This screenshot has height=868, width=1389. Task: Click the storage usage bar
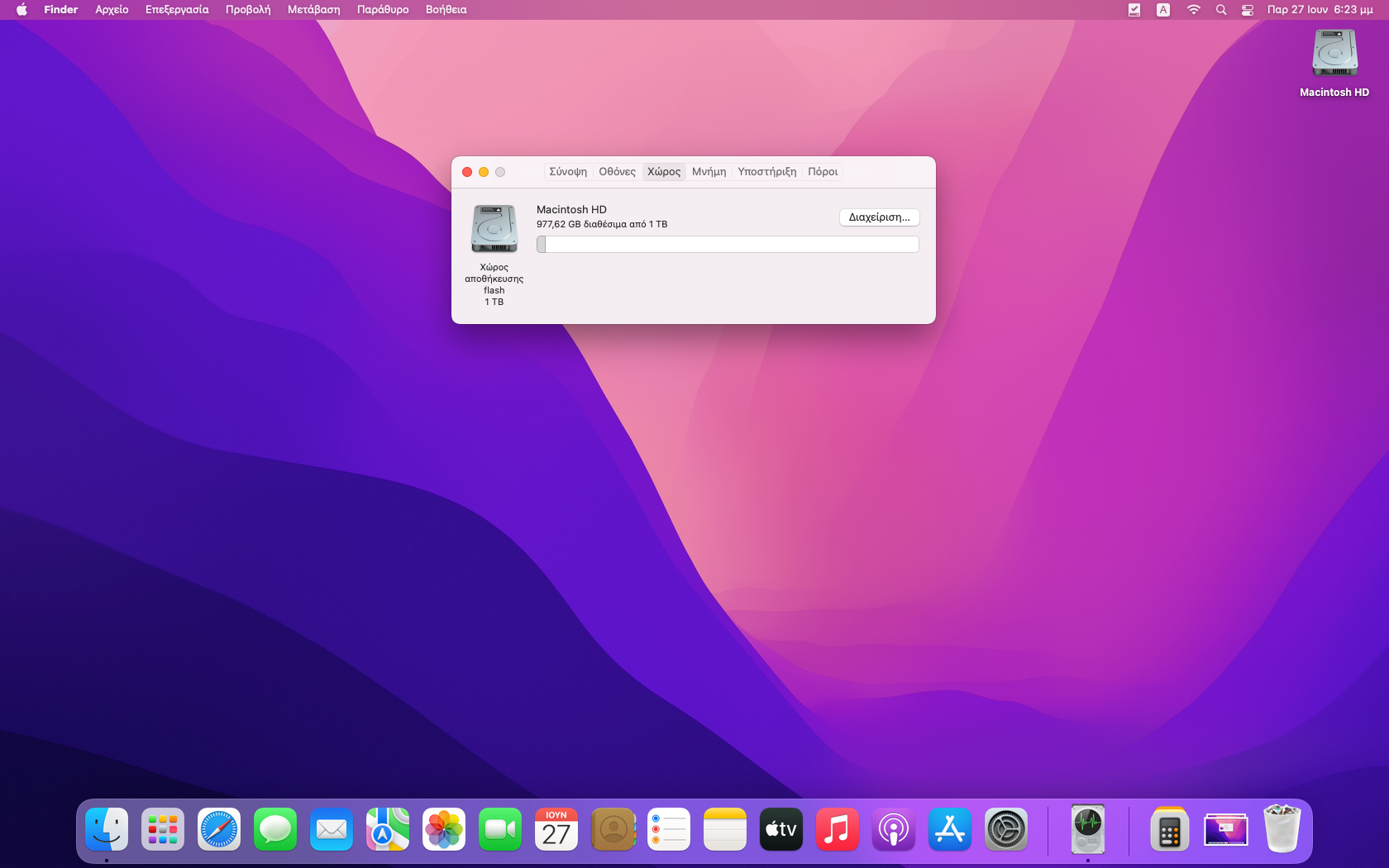point(728,244)
